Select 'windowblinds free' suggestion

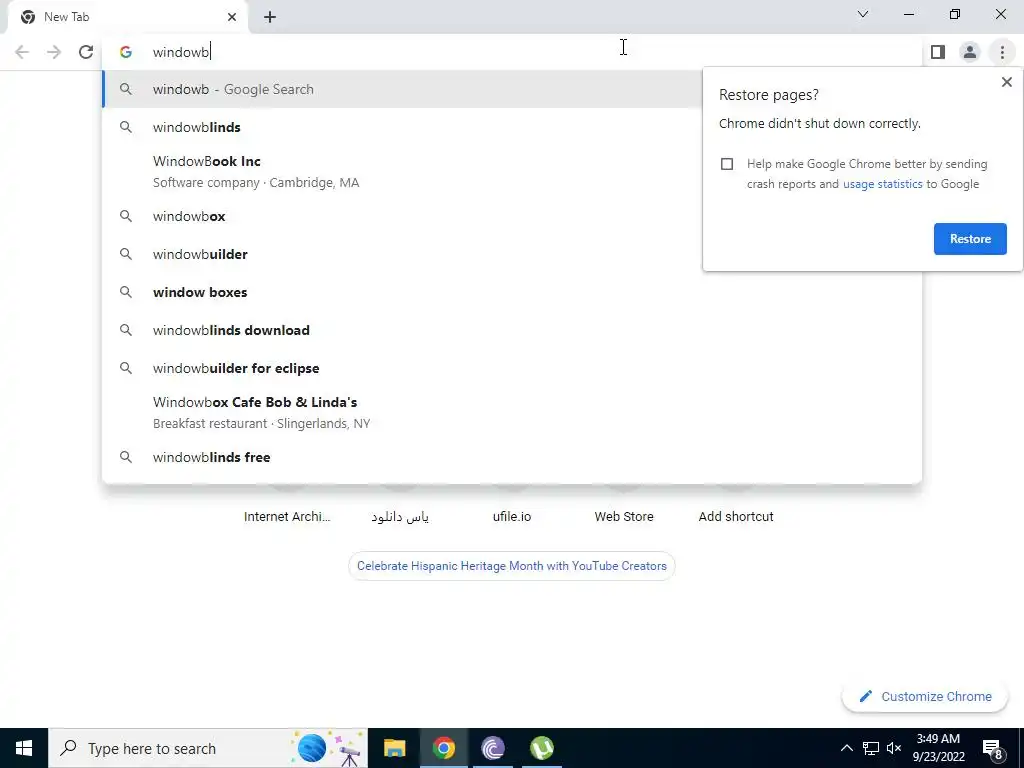point(512,457)
